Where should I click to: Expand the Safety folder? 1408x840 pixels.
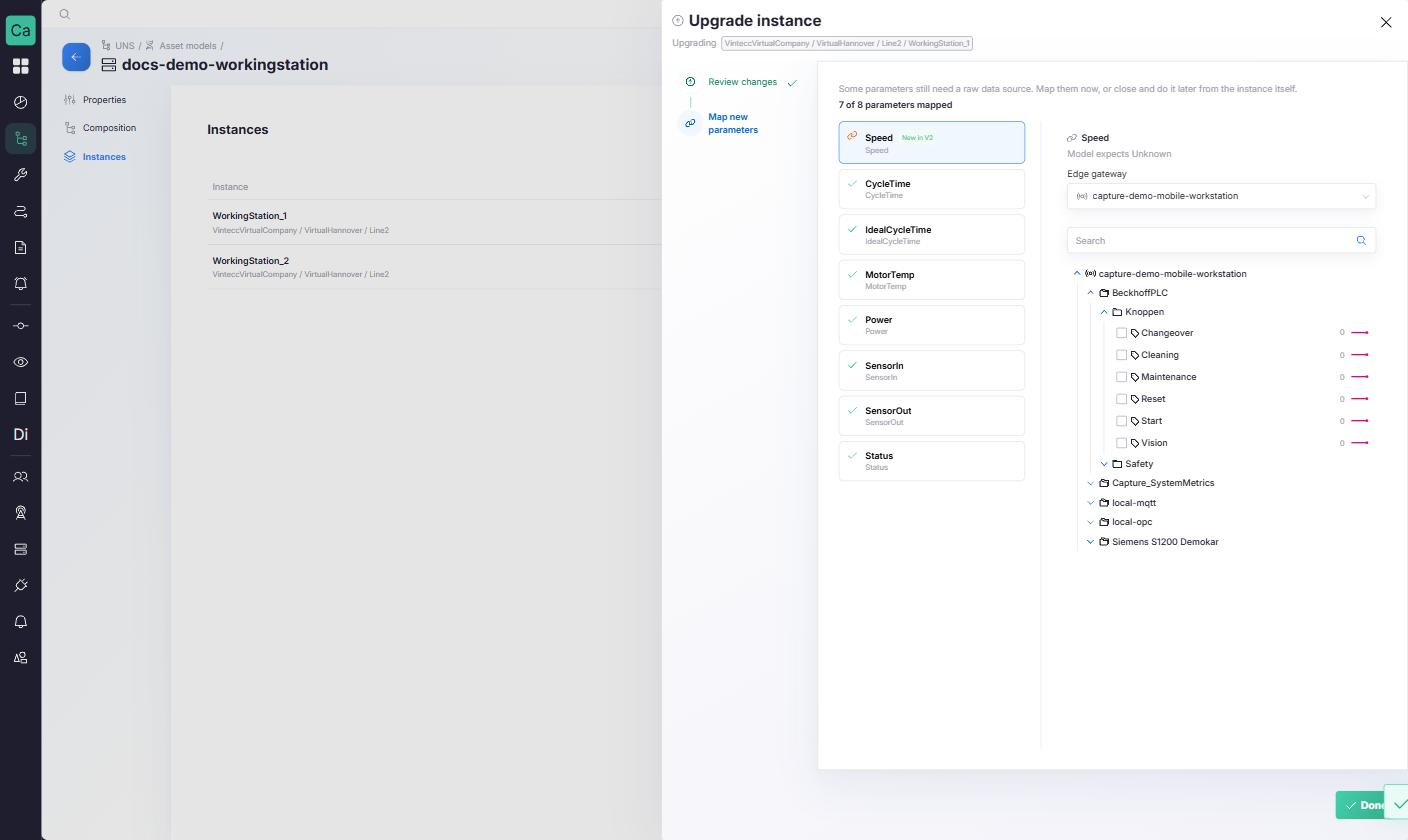[x=1104, y=464]
